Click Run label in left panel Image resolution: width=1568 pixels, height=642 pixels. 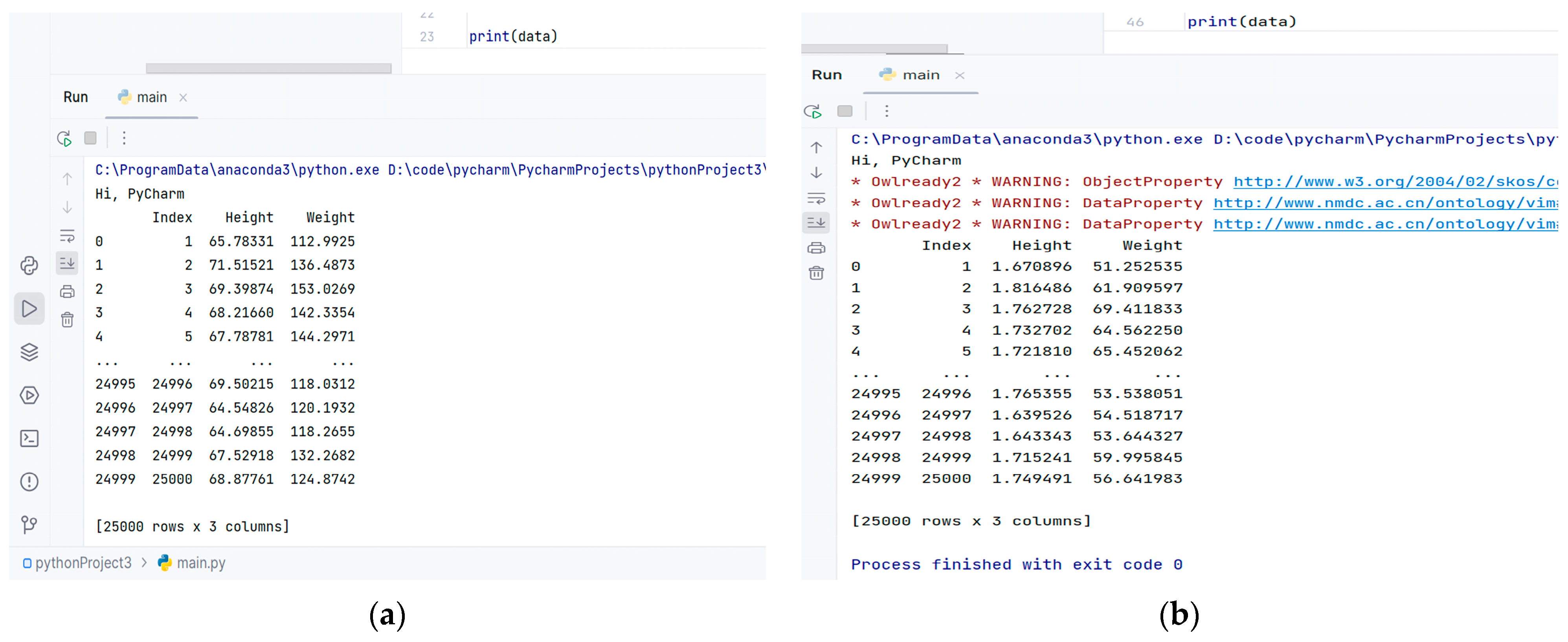pos(76,97)
